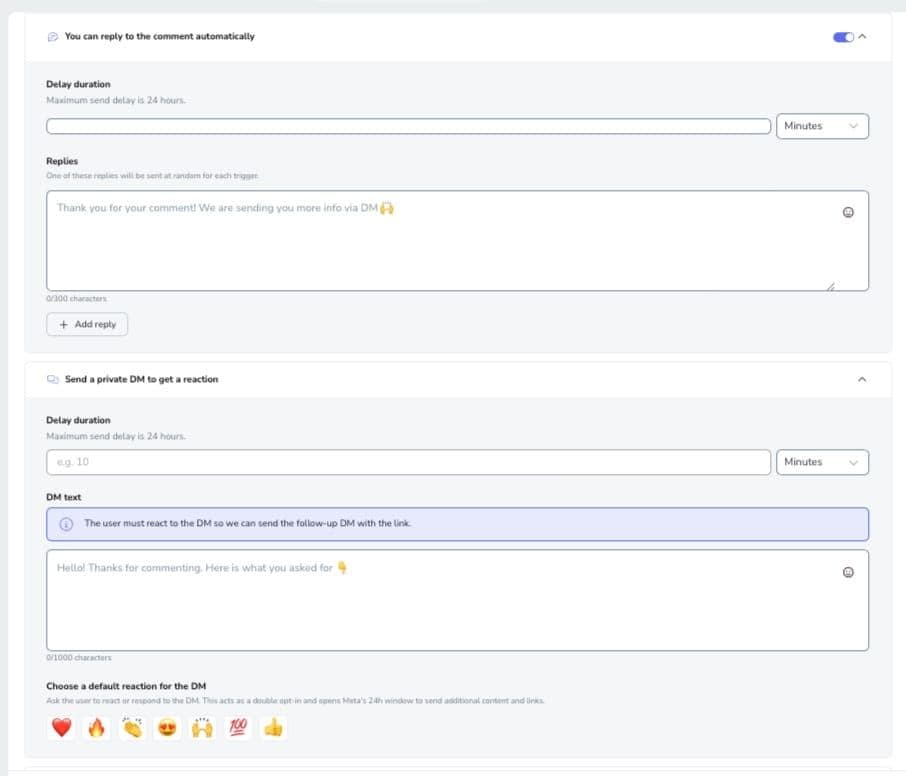
Task: Choose the clapping hands reaction
Action: (132, 727)
